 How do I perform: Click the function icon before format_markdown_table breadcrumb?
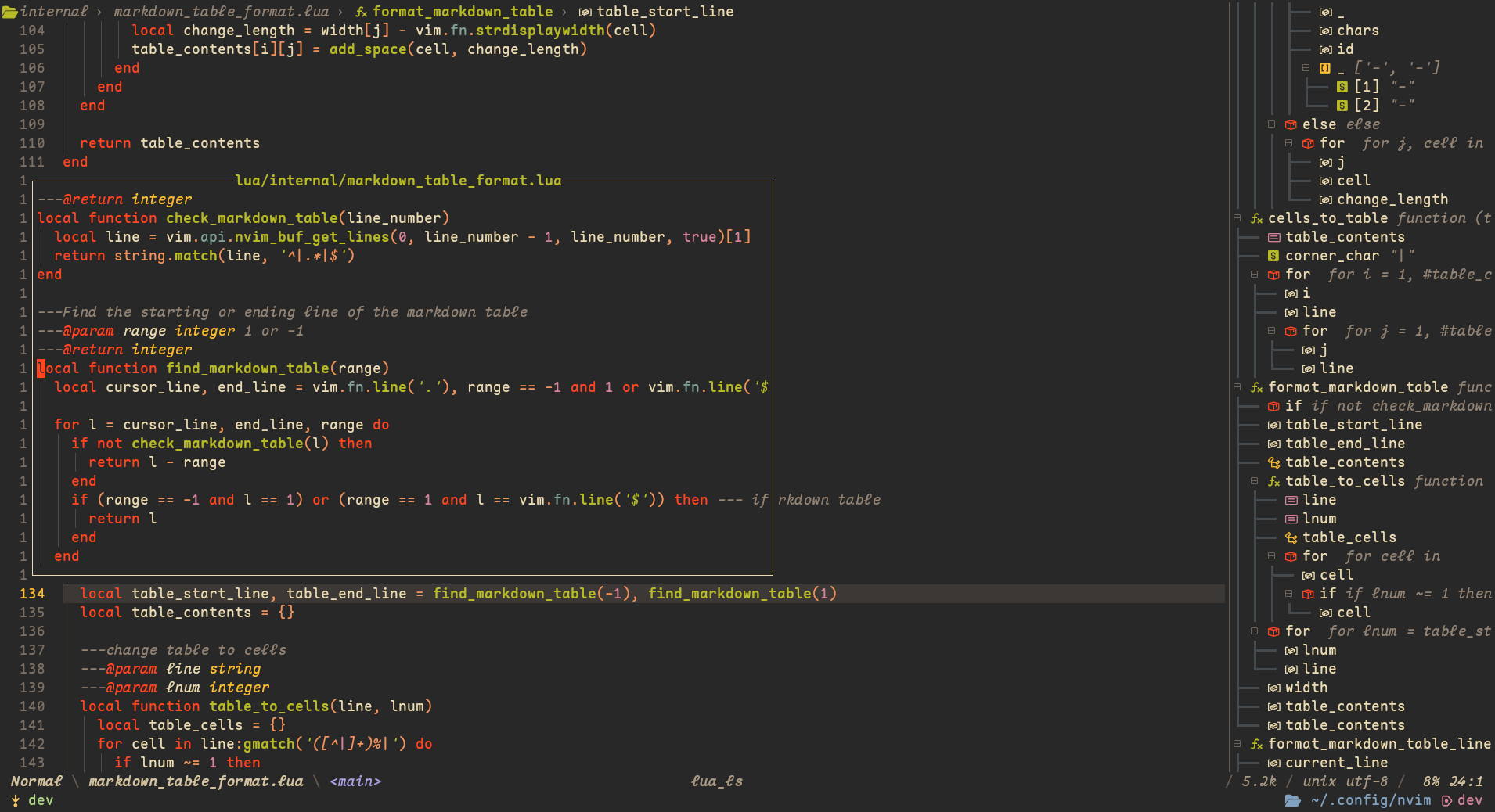[361, 12]
